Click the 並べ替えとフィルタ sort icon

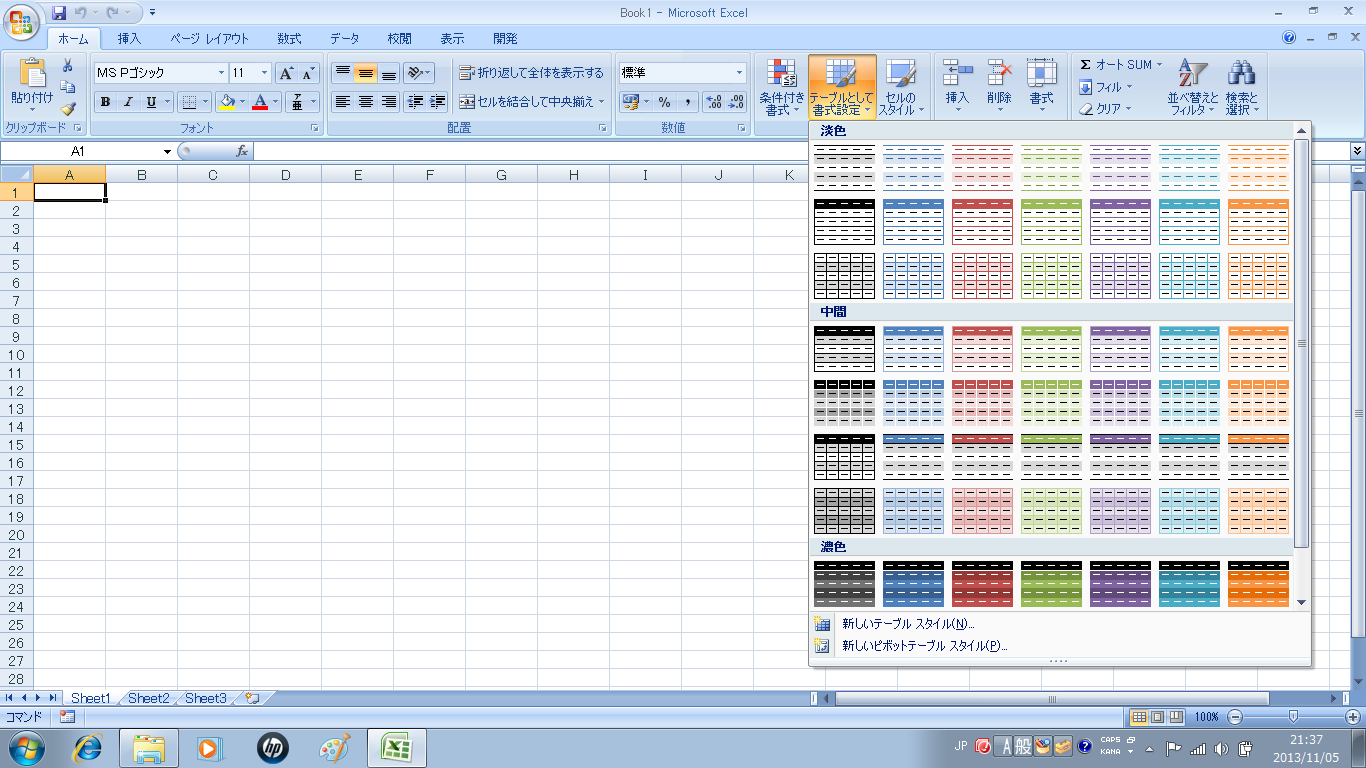pyautogui.click(x=1193, y=86)
